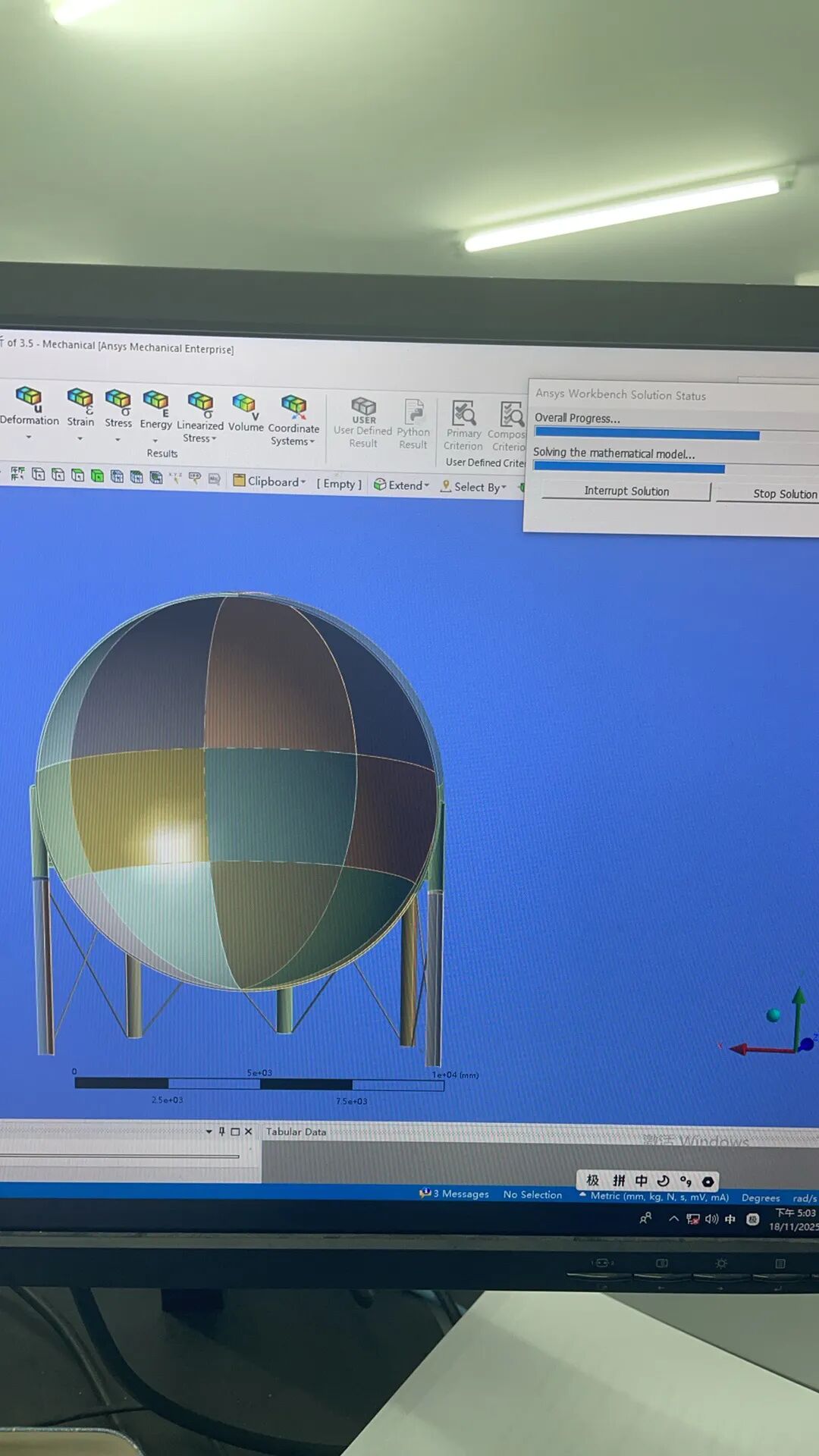
Task: Open the Extend selection menu
Action: pos(402,485)
